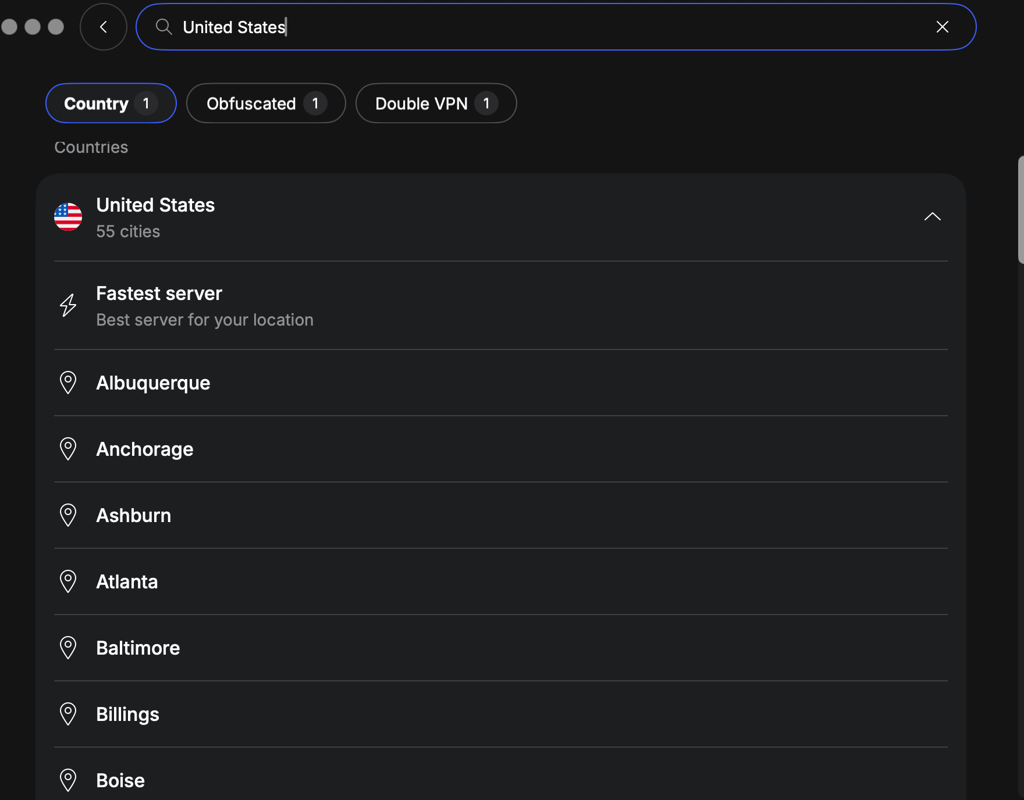Click the Ashburn location pin
Viewport: 1024px width, 800px height.
(x=68, y=515)
